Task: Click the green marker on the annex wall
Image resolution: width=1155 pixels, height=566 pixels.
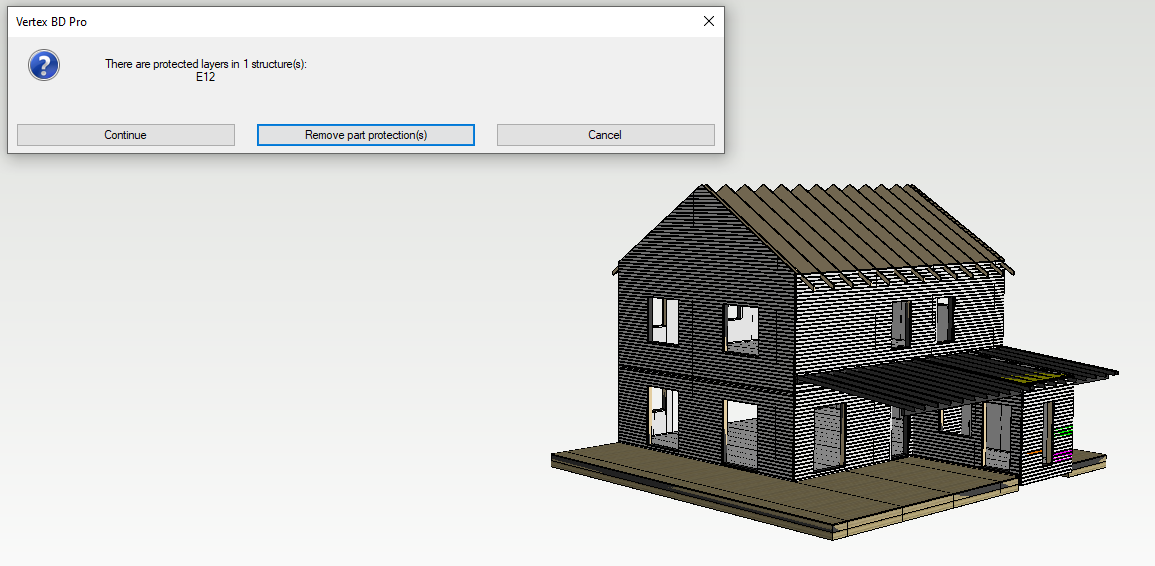Action: tap(1065, 430)
